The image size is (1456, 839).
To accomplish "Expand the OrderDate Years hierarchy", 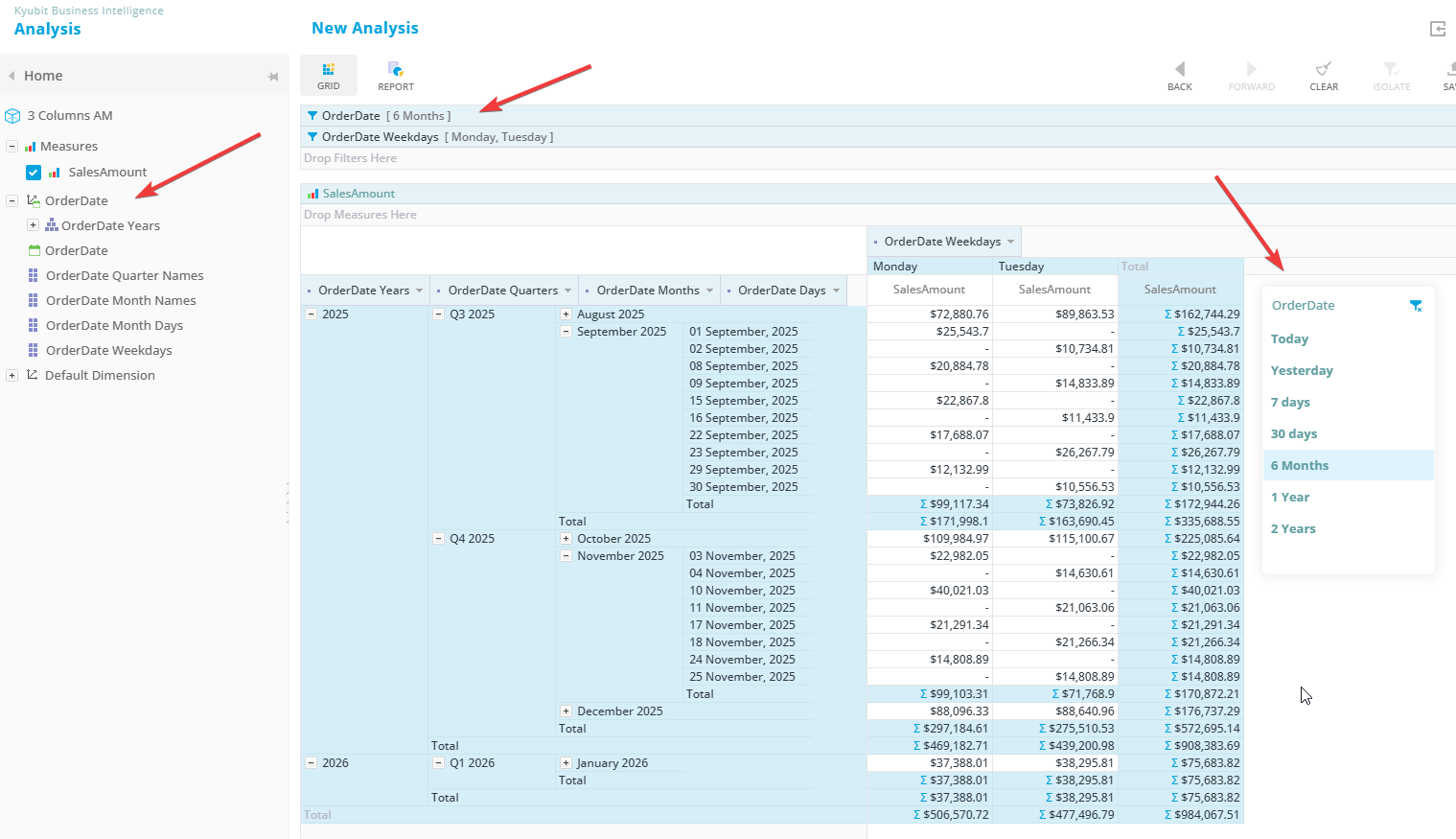I will tap(33, 225).
